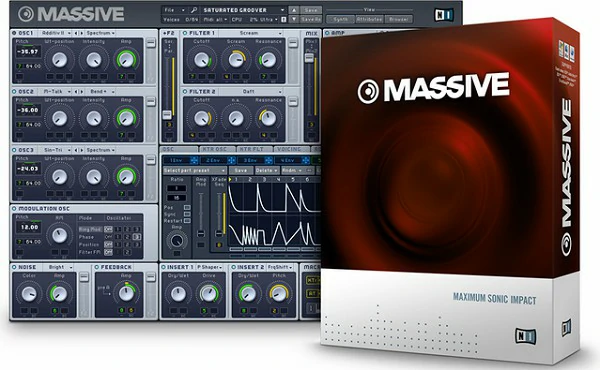This screenshot has width=600, height=370.
Task: Click the 2 Env modulation cross handle
Action: pos(231,160)
